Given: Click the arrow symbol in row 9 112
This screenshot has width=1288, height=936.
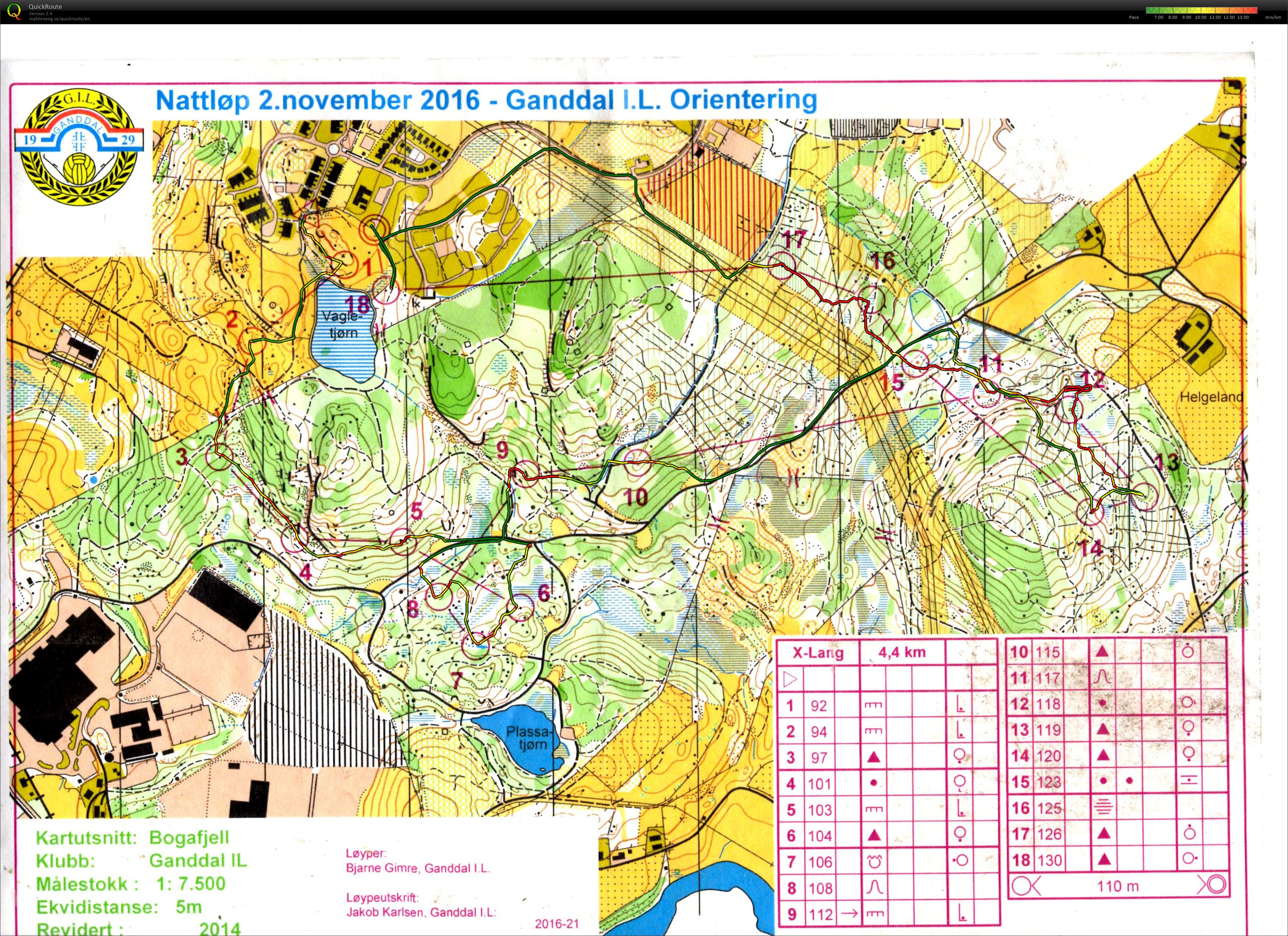Looking at the screenshot, I should click(x=849, y=914).
